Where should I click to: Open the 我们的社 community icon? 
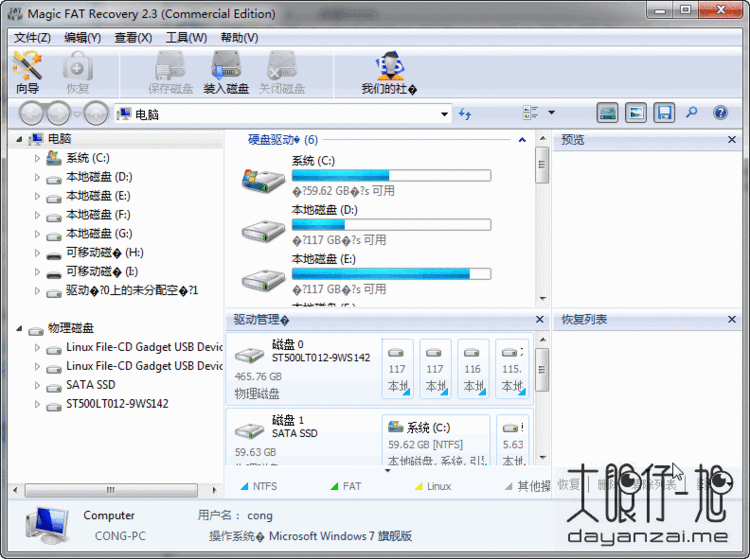pos(389,73)
